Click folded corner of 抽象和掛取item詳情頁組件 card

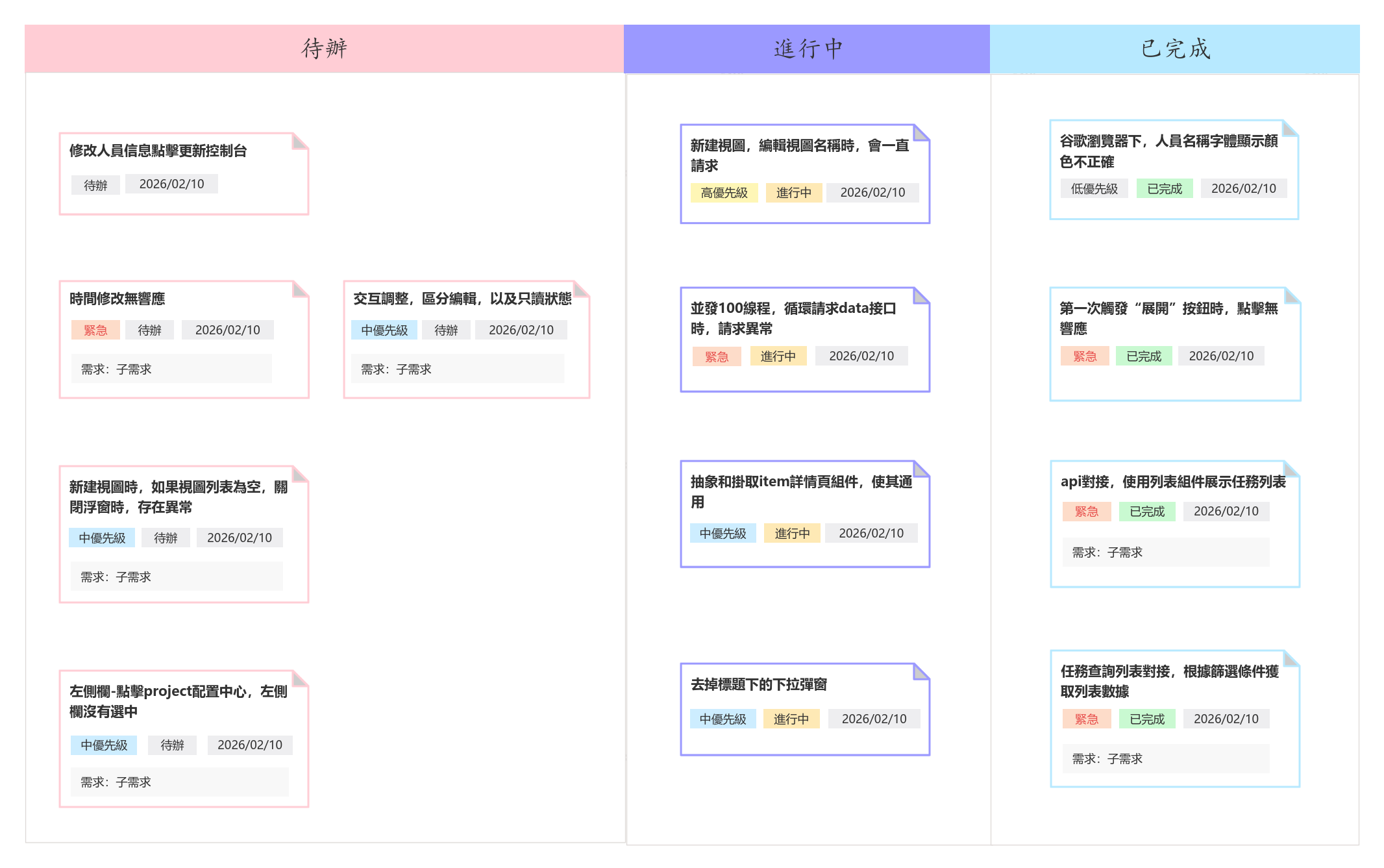[921, 469]
